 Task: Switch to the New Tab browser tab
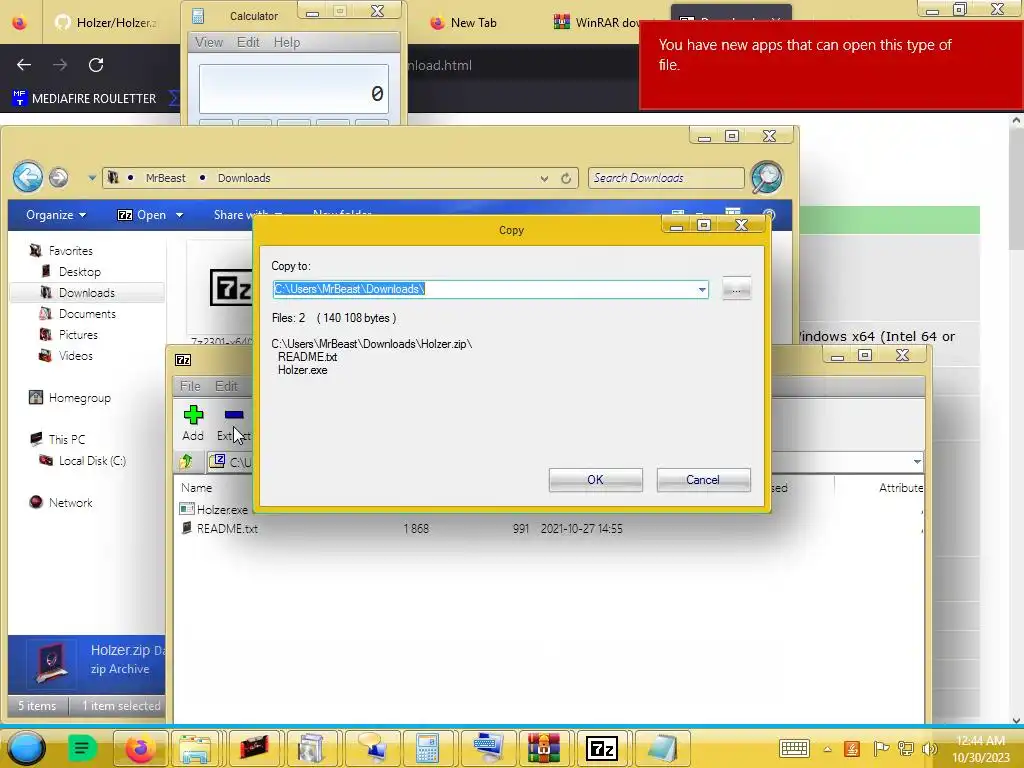point(464,23)
